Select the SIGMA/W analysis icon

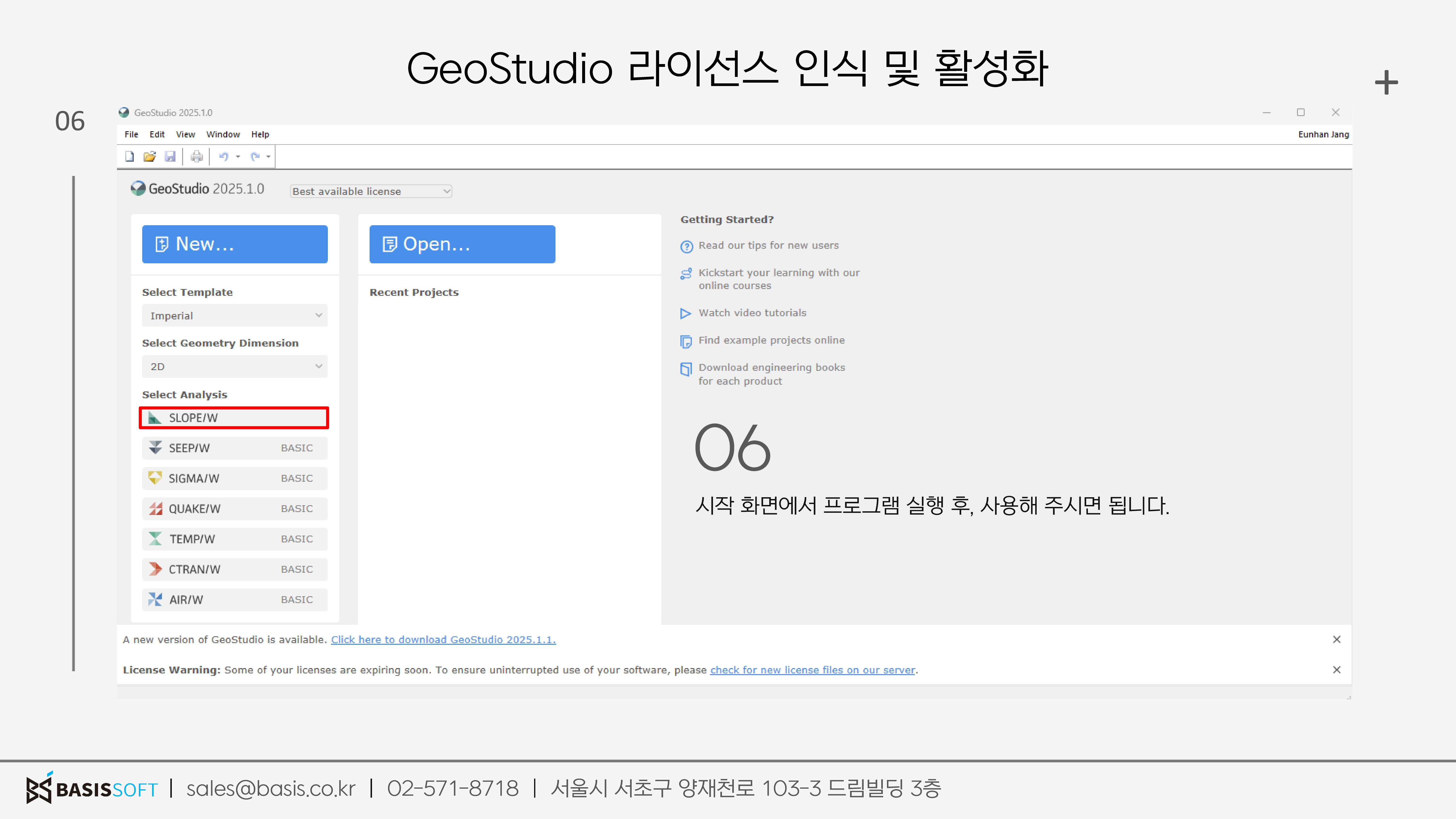tap(156, 478)
